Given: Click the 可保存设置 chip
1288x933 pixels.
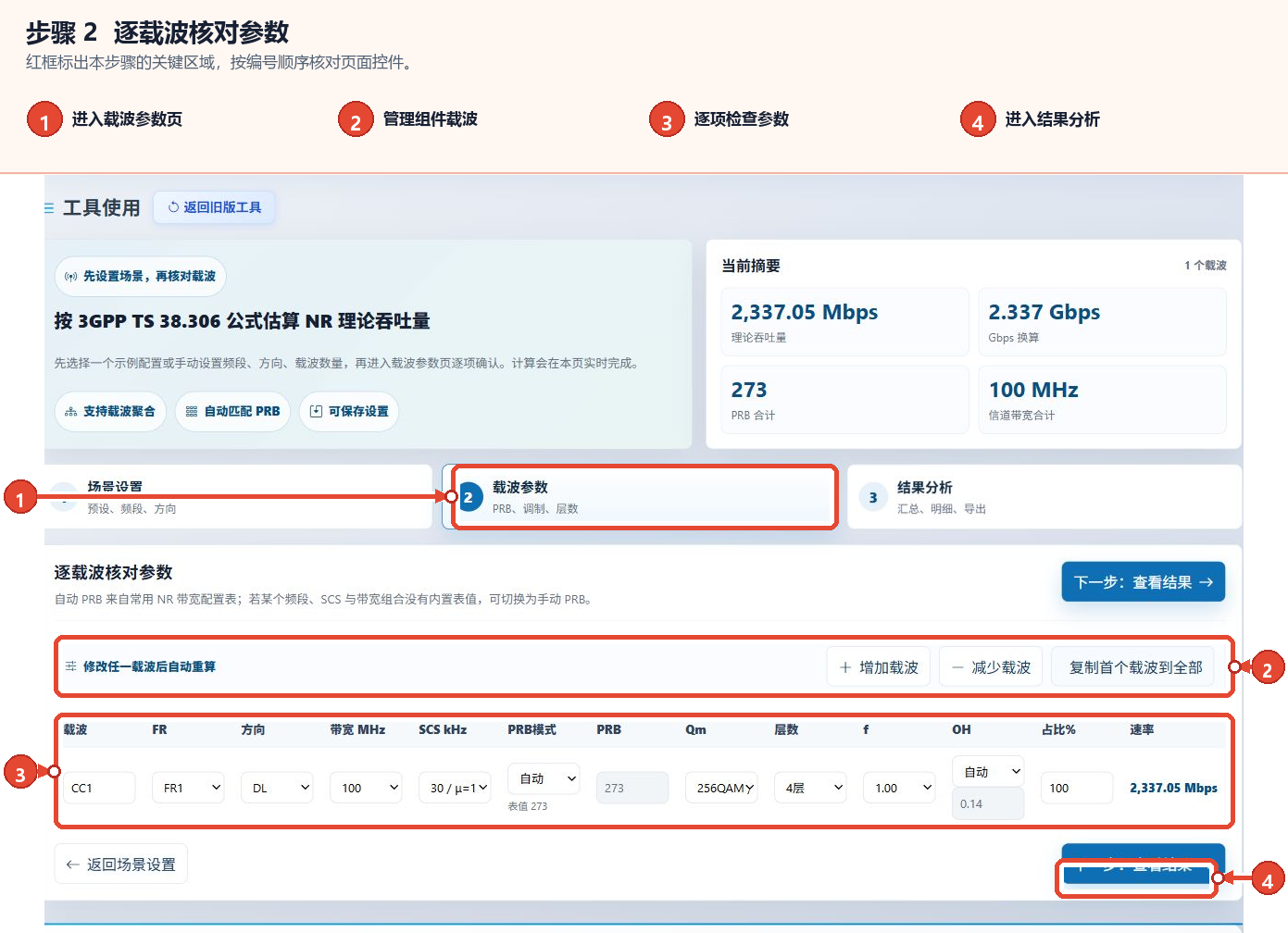Looking at the screenshot, I should (349, 411).
